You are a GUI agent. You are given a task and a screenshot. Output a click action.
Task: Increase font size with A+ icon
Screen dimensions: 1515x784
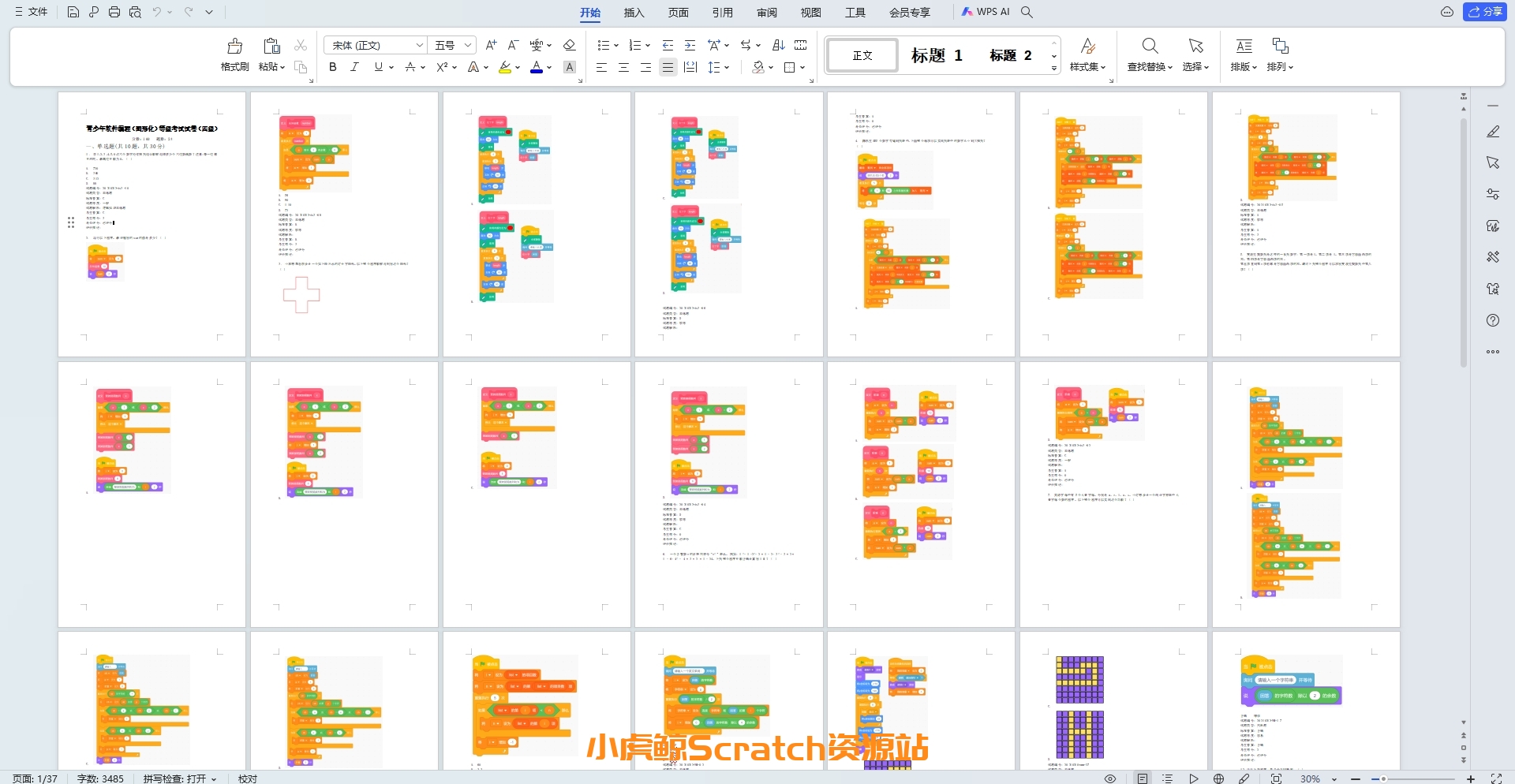pyautogui.click(x=491, y=45)
